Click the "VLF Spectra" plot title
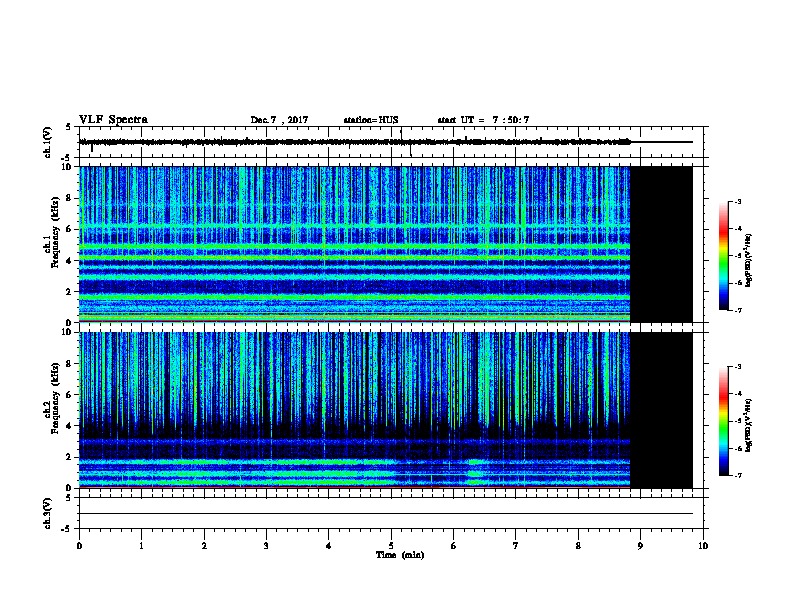This screenshot has width=792, height=612. tap(113, 120)
